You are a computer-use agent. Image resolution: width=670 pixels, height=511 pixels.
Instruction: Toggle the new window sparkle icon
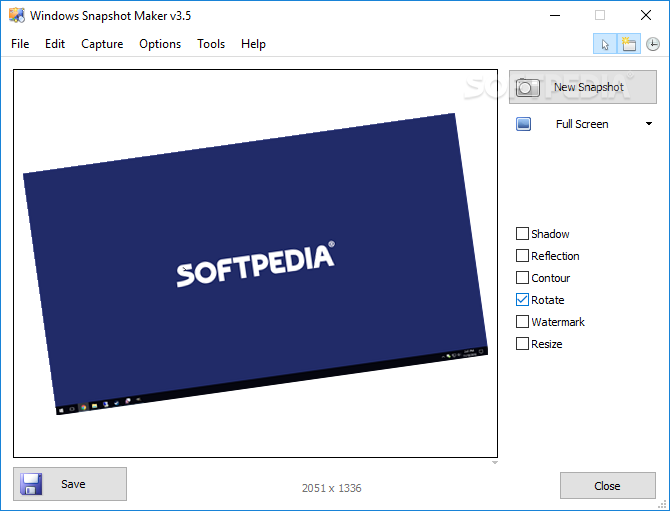point(629,44)
